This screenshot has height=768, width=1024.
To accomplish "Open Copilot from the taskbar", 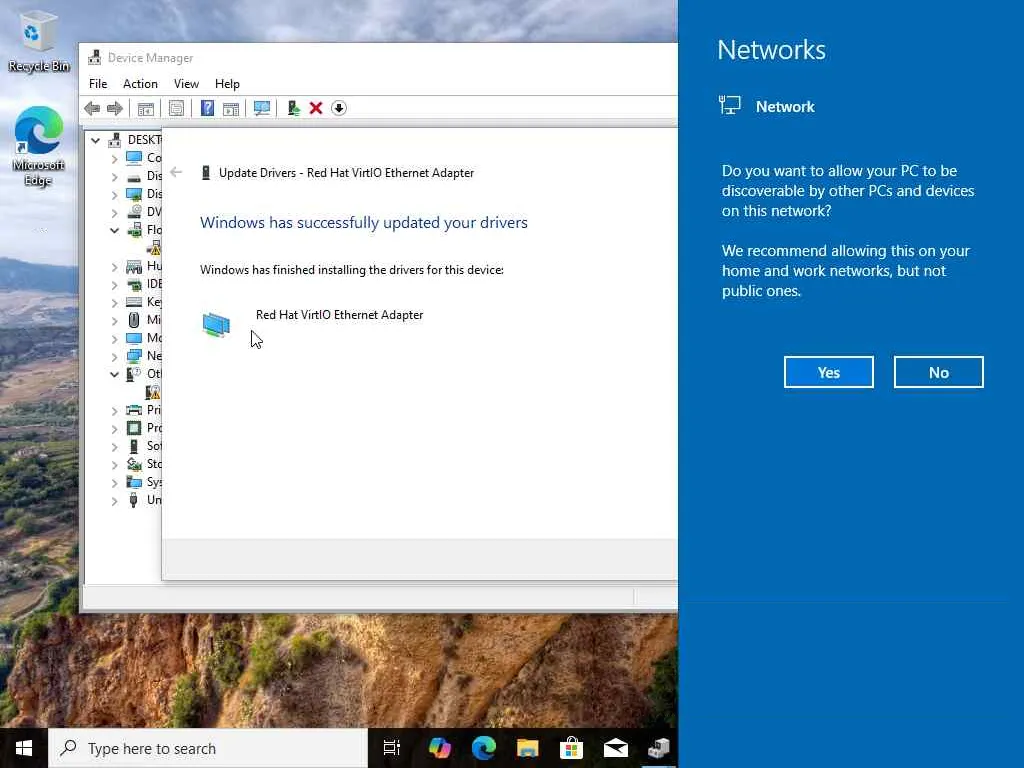I will pos(440,748).
